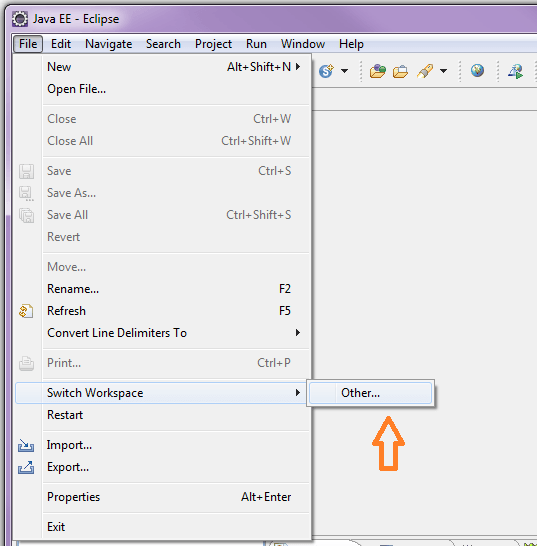The image size is (537, 546).
Task: Open the dropdown arrow beside the S icon
Action: point(344,71)
